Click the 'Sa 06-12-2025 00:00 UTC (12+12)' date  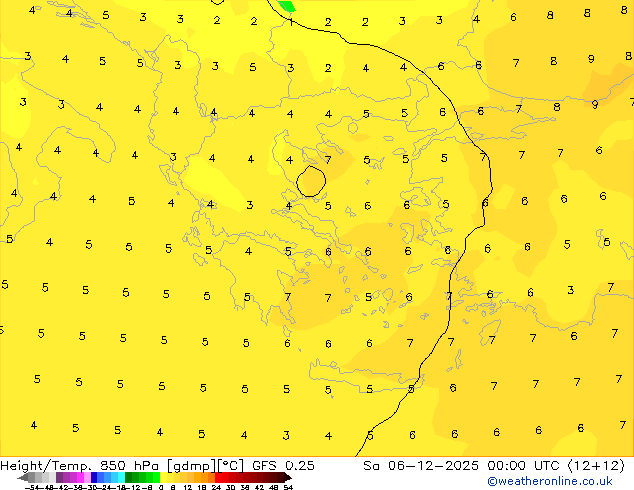coord(494,466)
